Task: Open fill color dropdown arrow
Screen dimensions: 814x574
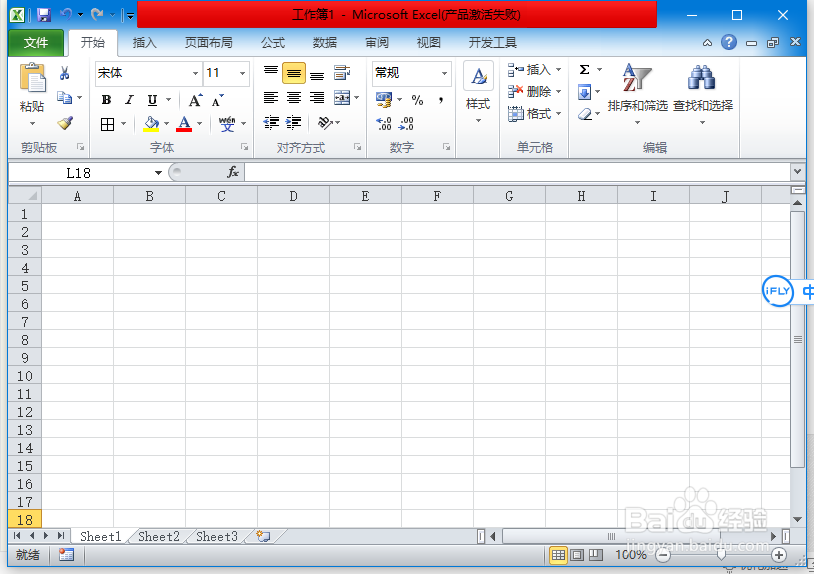Action: (x=166, y=124)
